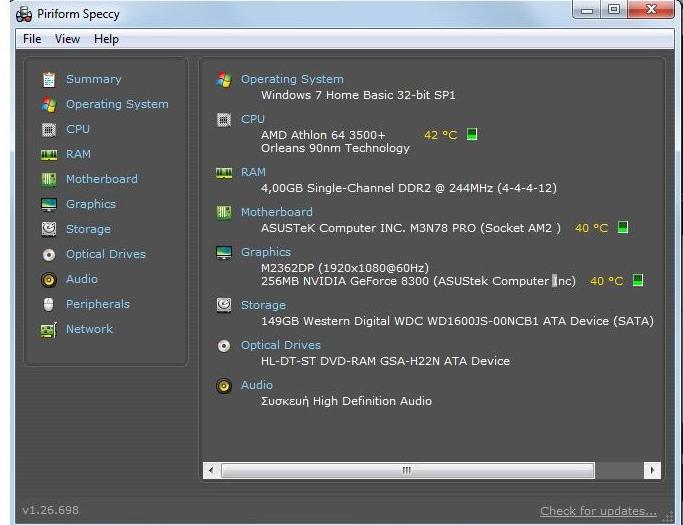This screenshot has width=683, height=525.
Task: Click the Speccy app icon in title bar
Action: [x=24, y=14]
